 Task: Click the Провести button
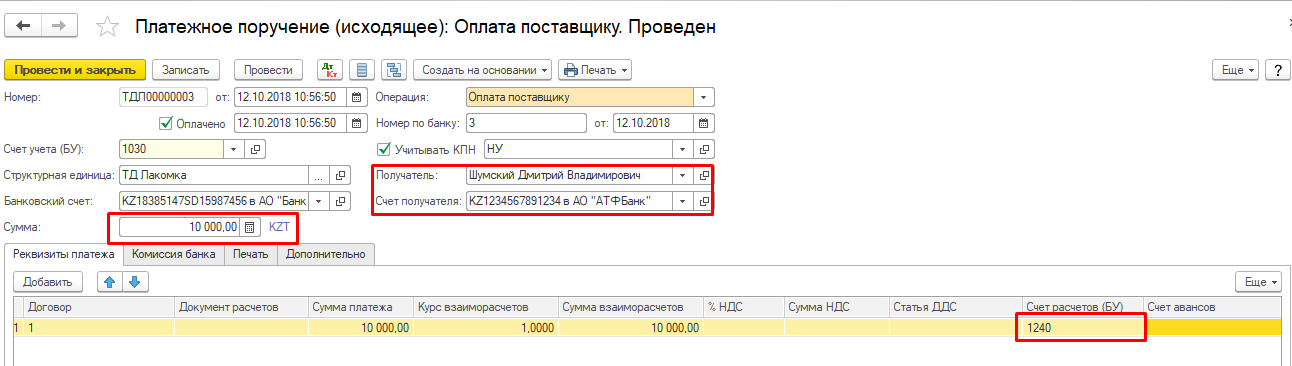268,70
